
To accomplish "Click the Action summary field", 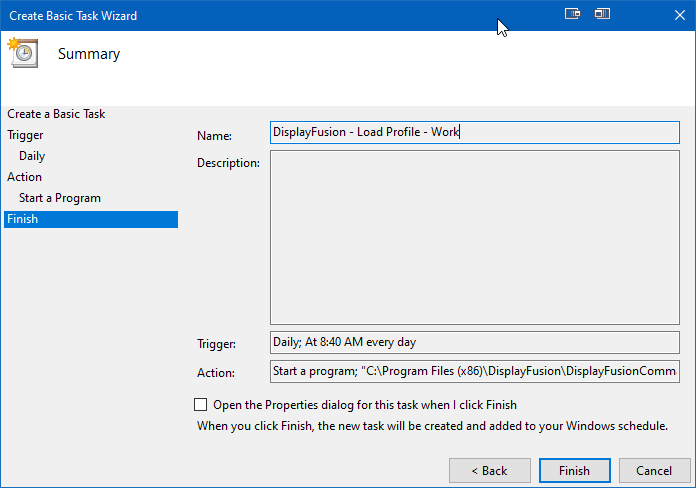I will point(475,371).
